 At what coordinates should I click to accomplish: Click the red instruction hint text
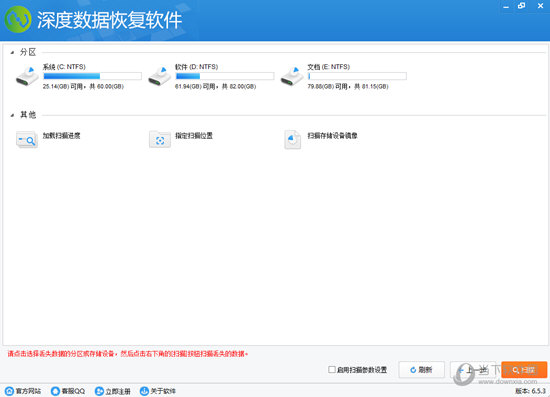pos(128,354)
